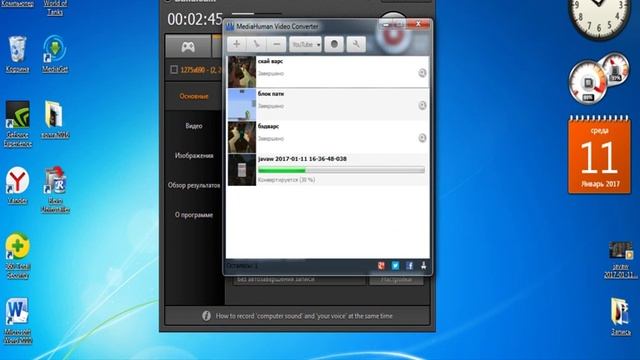Open the folder icon next to GeForce Experience
640x360 pixels.
pyautogui.click(x=55, y=119)
